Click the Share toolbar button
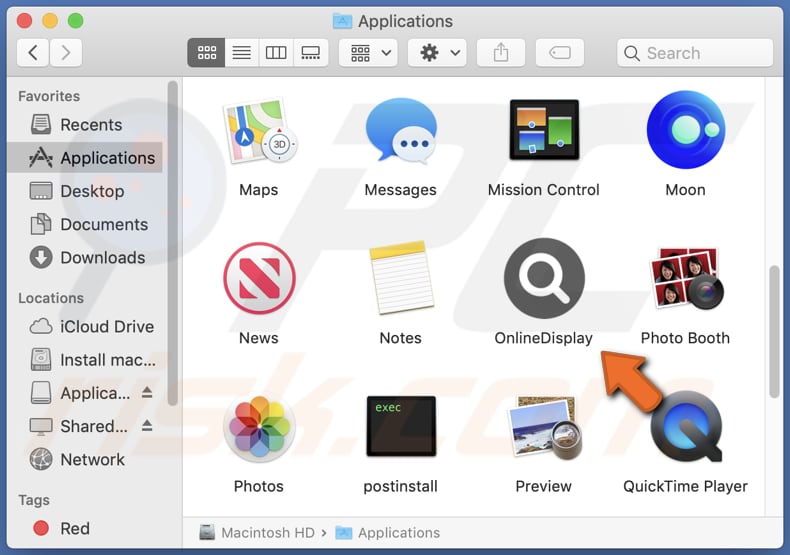The image size is (790, 555). (501, 53)
